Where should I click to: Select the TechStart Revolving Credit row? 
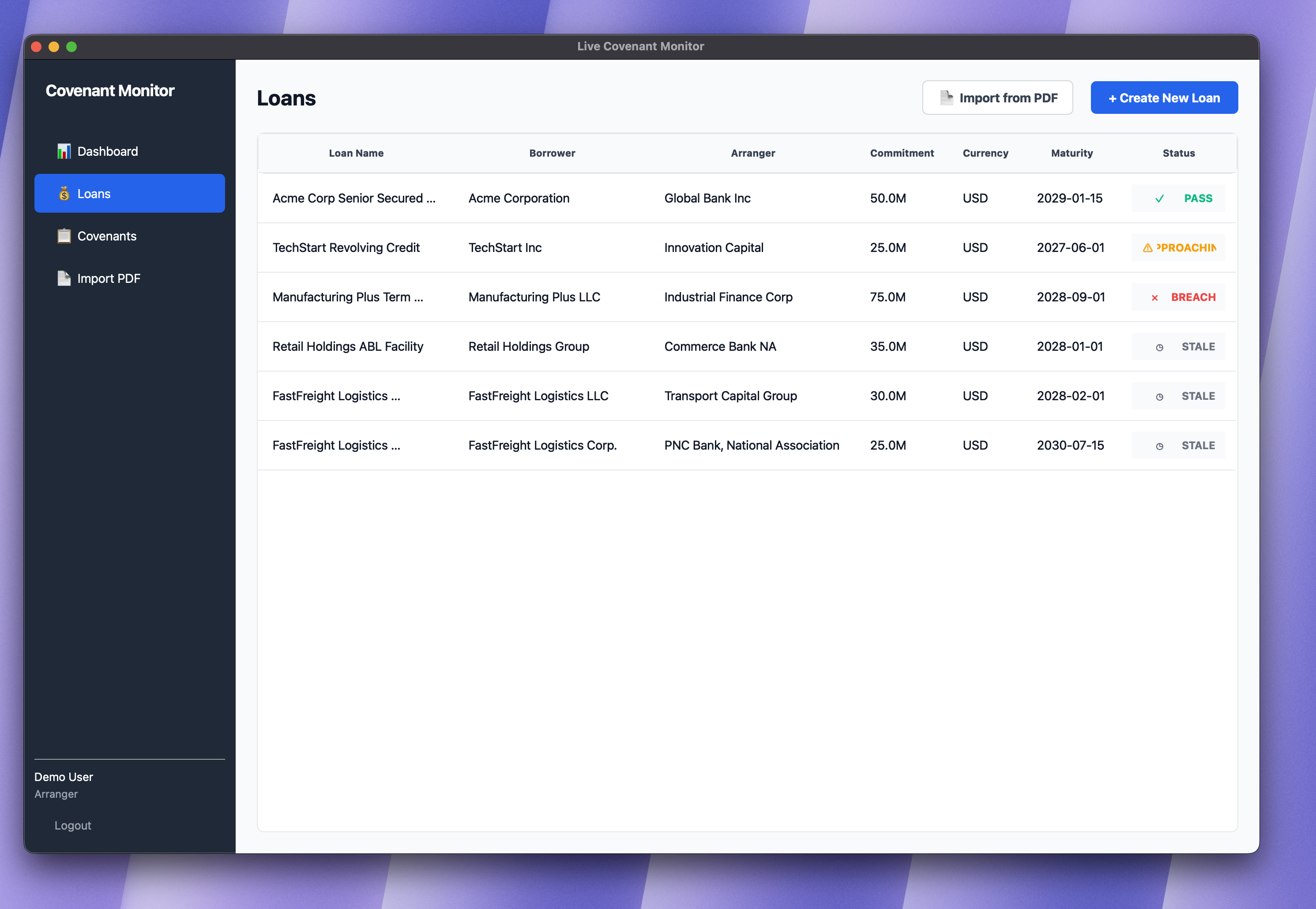click(346, 248)
